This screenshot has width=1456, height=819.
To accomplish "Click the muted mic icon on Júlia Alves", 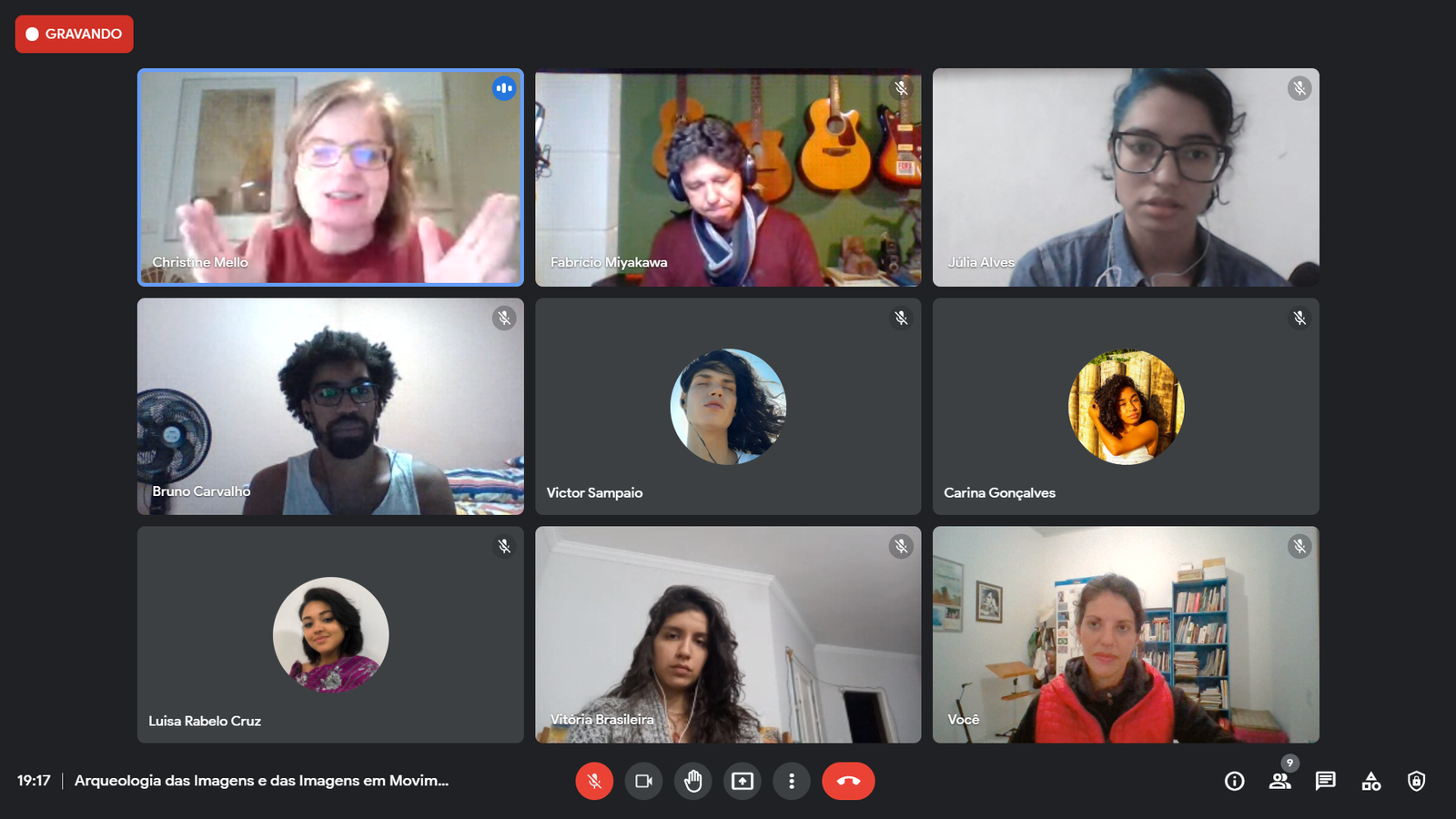I will (1299, 88).
